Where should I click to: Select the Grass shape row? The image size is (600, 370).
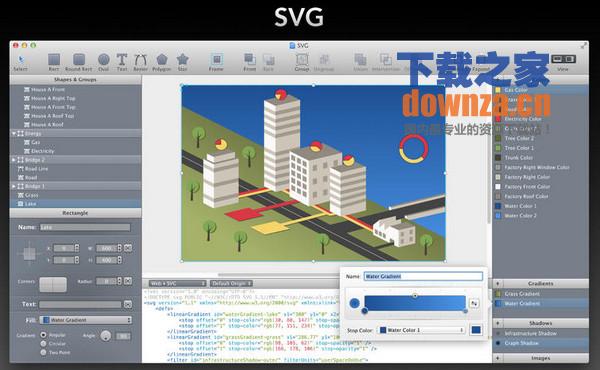point(75,195)
